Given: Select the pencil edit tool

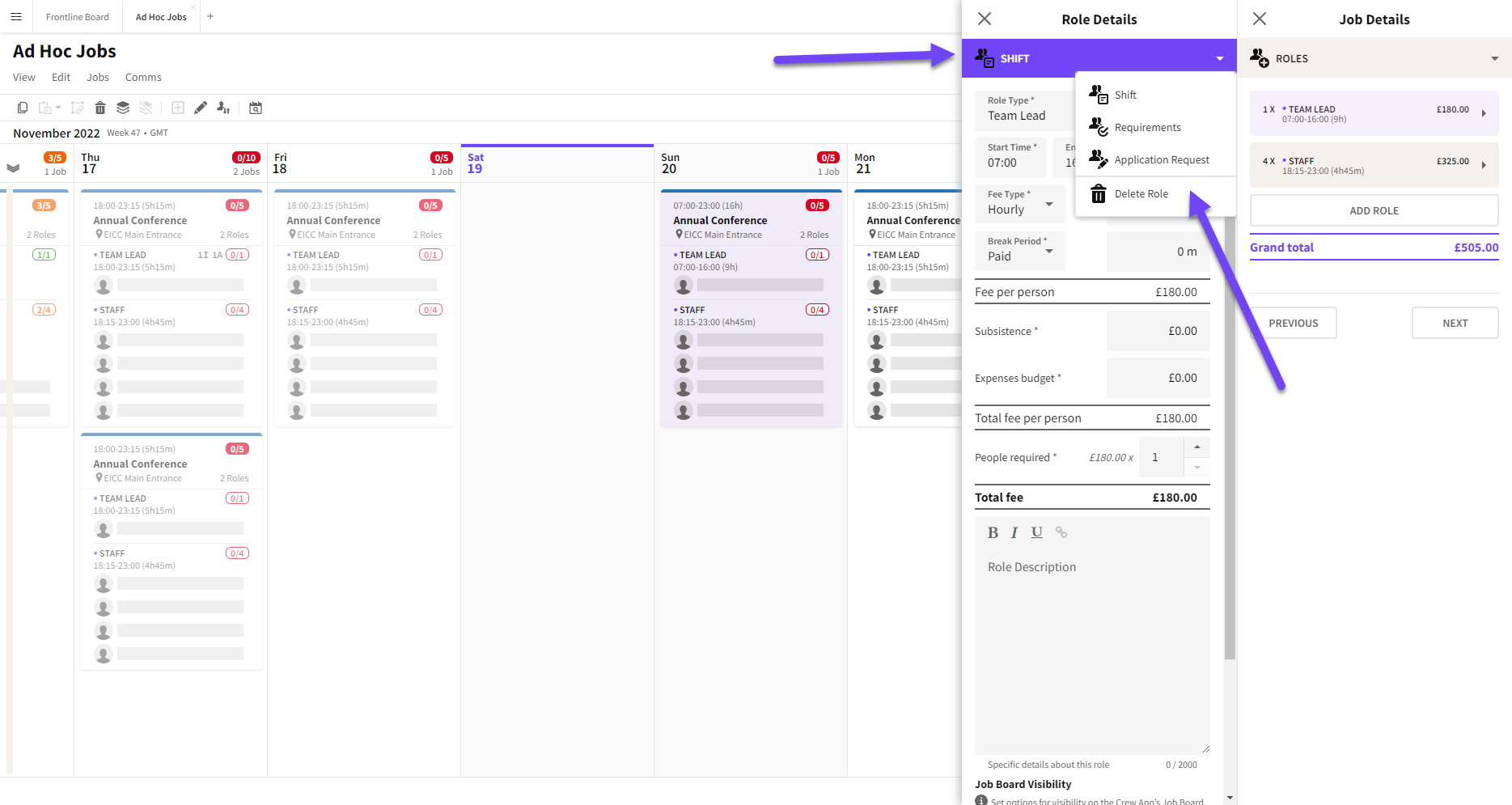Looking at the screenshot, I should [x=201, y=108].
